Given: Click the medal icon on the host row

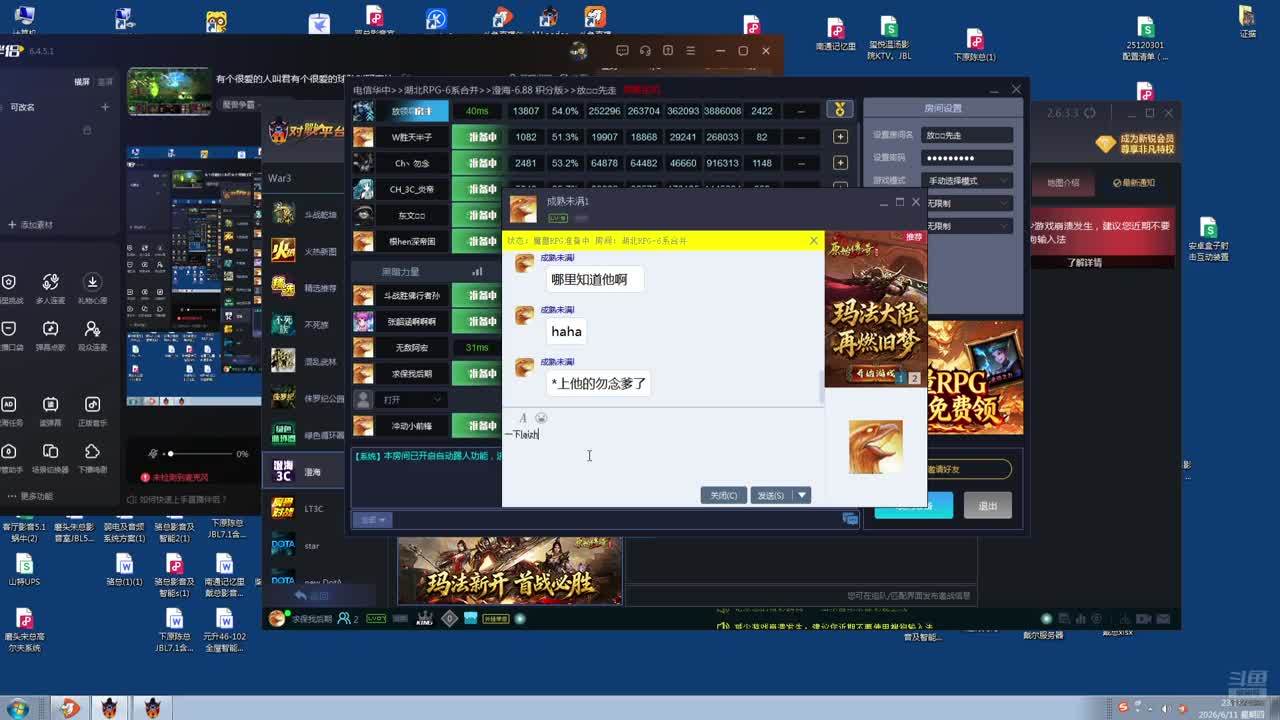Looking at the screenshot, I should coord(840,110).
